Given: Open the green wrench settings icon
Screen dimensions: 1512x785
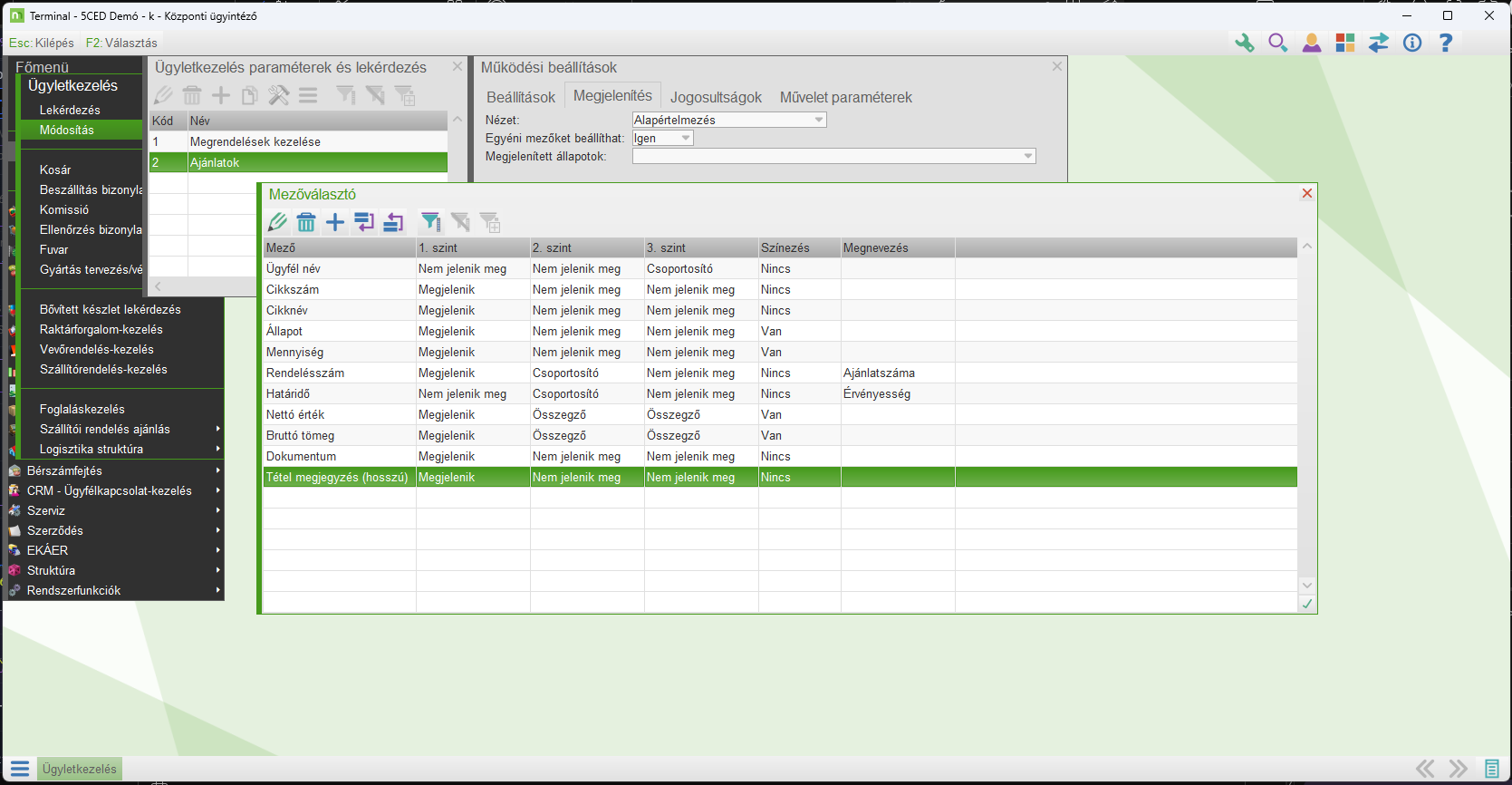Looking at the screenshot, I should click(1244, 43).
